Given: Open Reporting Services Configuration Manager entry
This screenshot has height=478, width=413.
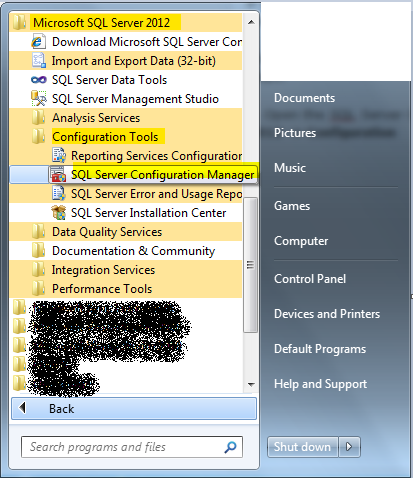Looking at the screenshot, I should pos(126,156).
